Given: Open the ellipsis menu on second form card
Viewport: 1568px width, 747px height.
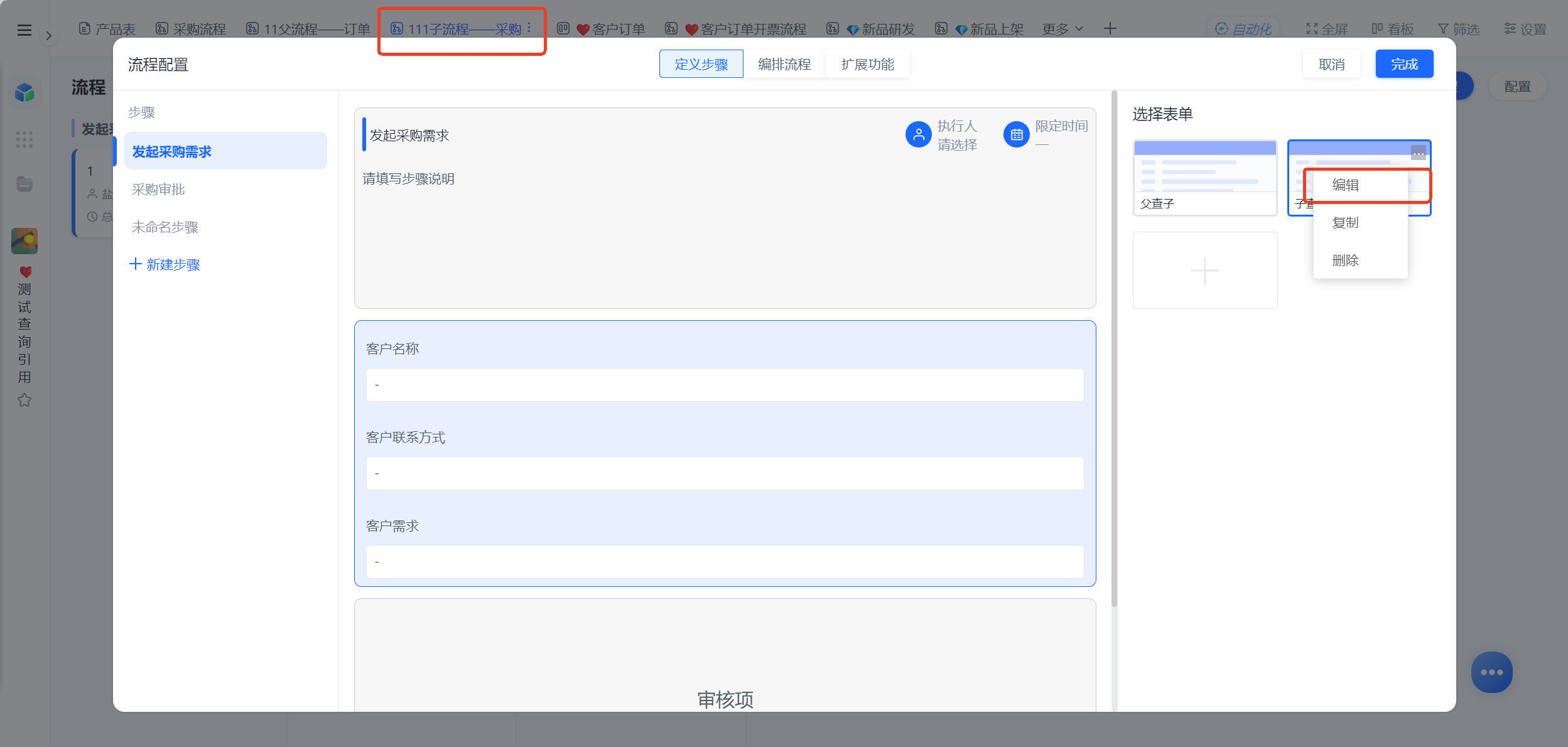Looking at the screenshot, I should 1419,153.
